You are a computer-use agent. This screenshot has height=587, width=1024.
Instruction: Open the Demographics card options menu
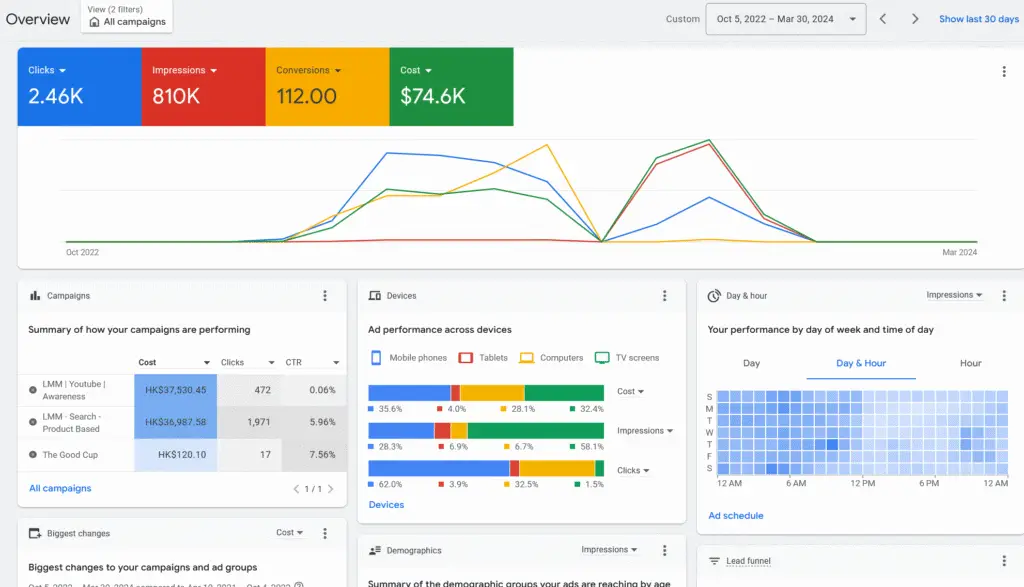(665, 549)
